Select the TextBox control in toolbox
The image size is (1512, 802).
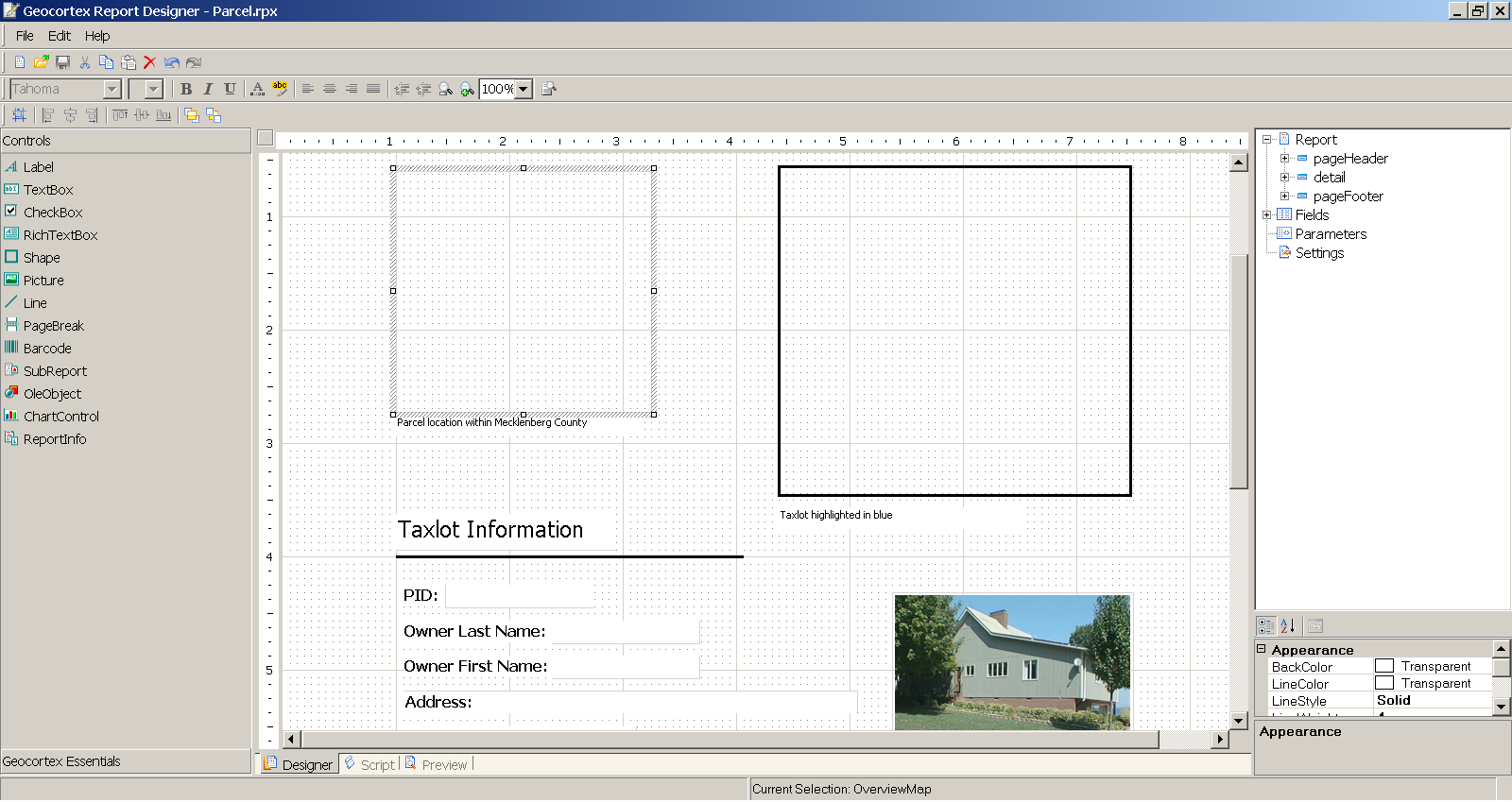tap(39, 190)
